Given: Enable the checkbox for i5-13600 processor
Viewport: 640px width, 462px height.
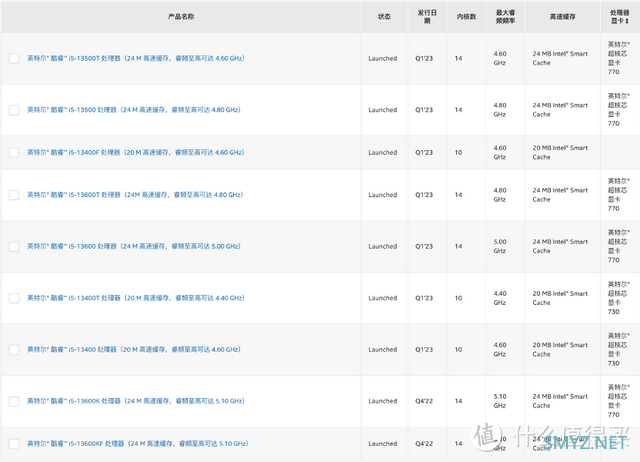Looking at the screenshot, I should click(14, 247).
